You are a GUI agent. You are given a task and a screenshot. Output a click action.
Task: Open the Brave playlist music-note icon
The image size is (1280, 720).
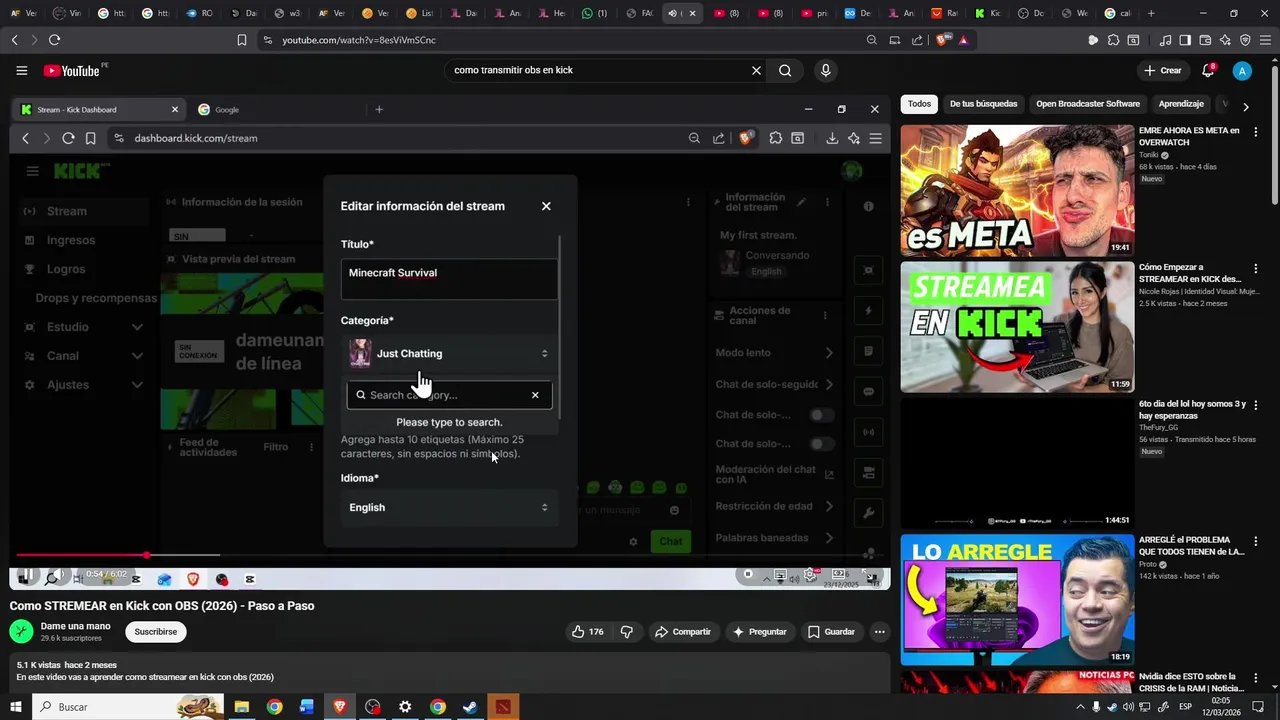1165,40
